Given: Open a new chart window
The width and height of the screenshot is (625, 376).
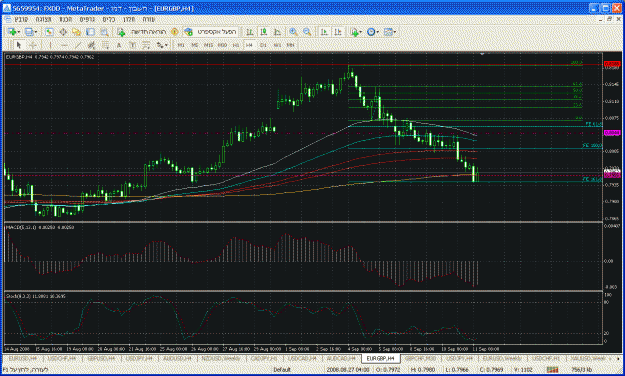Looking at the screenshot, I should tap(11, 32).
